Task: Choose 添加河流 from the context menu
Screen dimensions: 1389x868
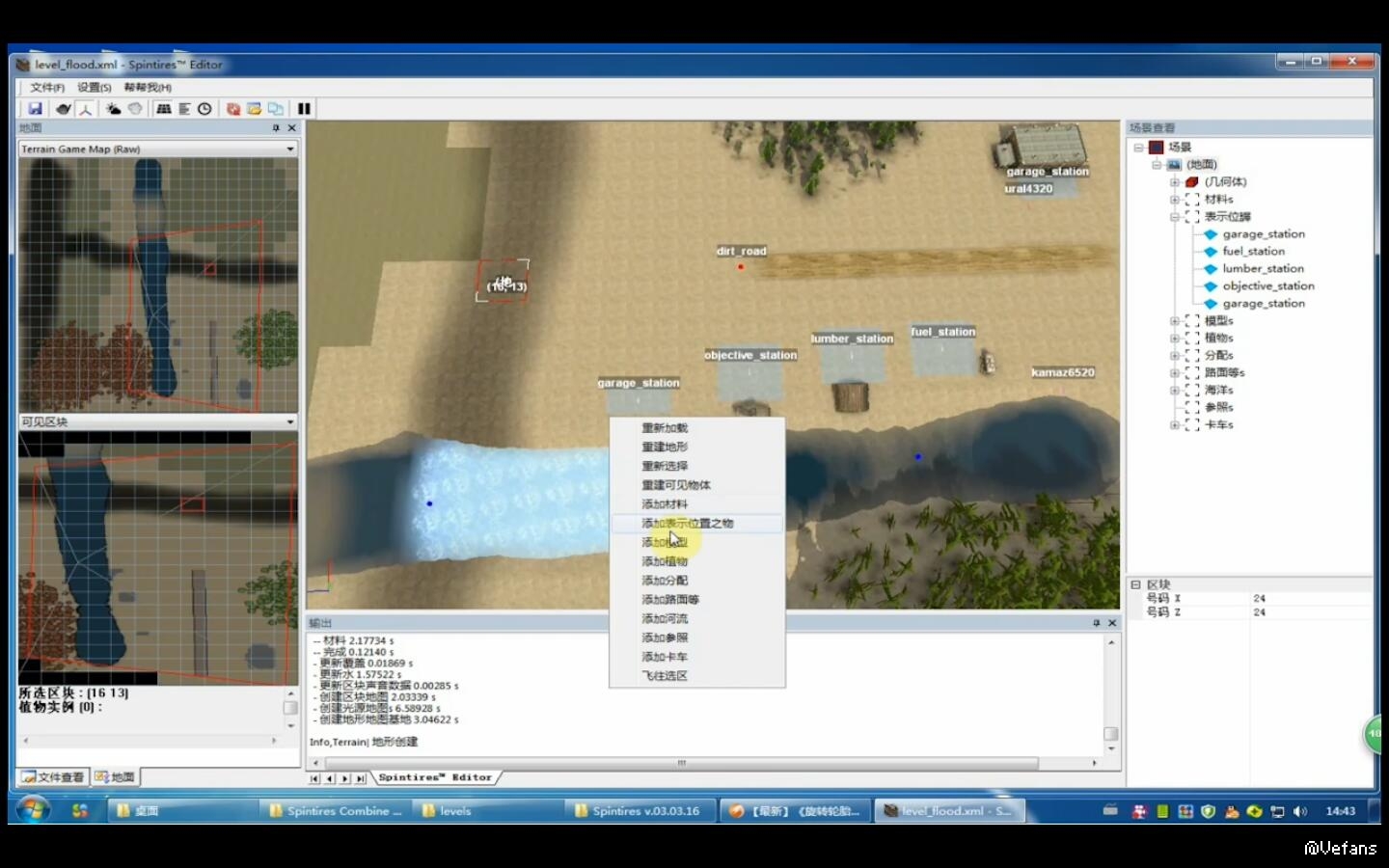Action: pos(697,619)
